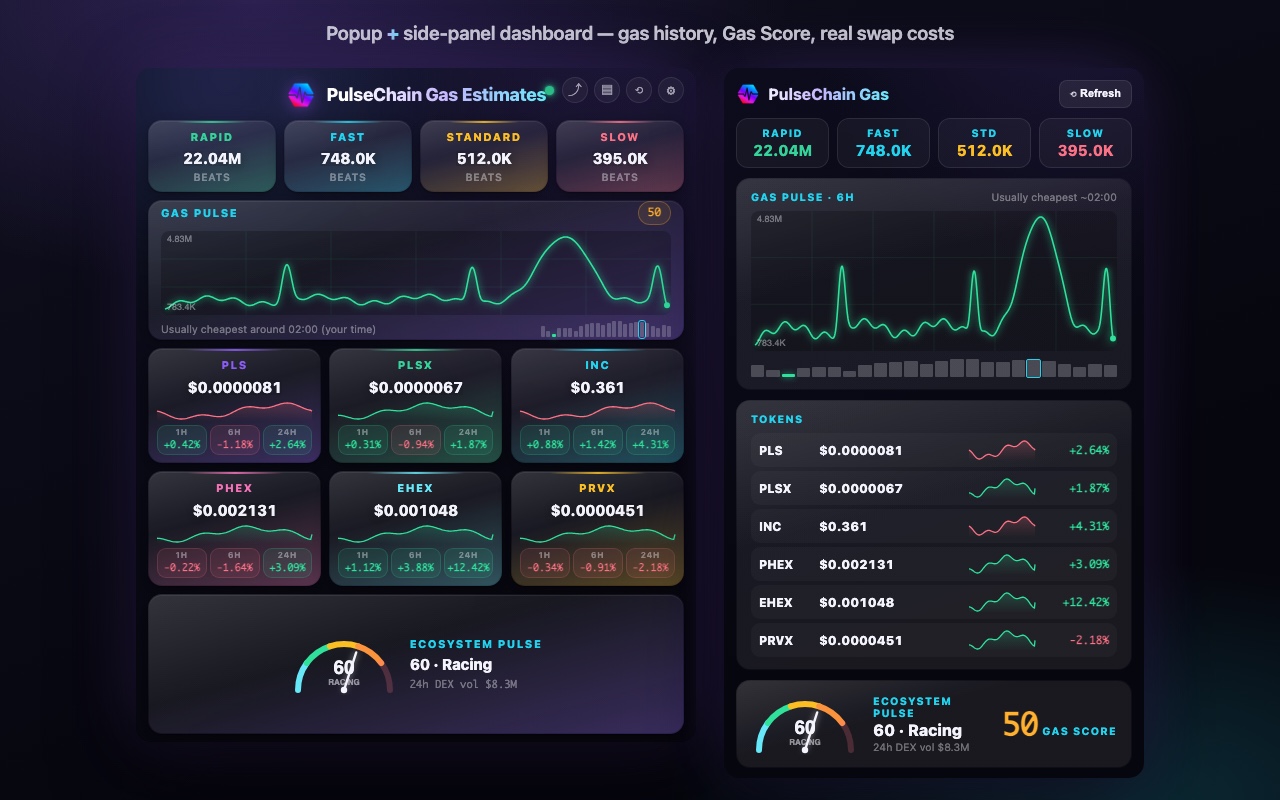Image resolution: width=1280 pixels, height=800 pixels.
Task: Click the 6H -1.18% chip on PLS card
Action: 235,439
